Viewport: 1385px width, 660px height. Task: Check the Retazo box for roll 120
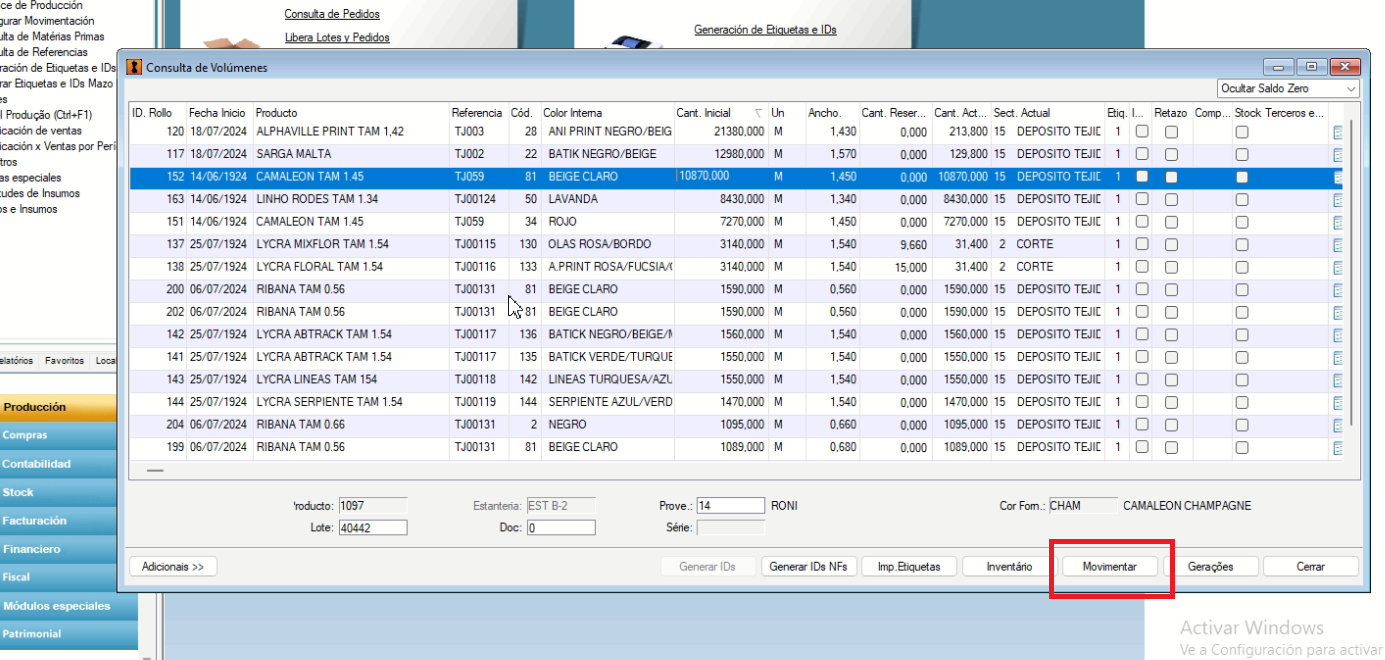click(1171, 132)
